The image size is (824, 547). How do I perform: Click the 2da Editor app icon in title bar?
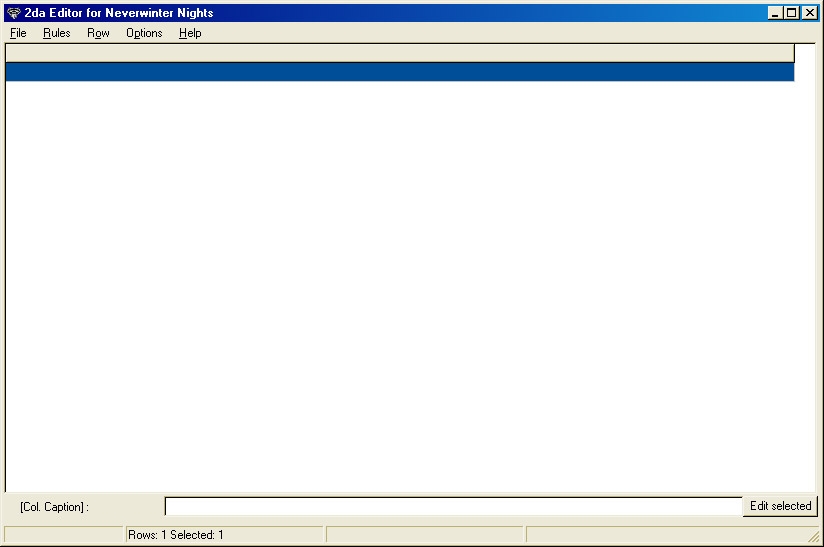[13, 13]
